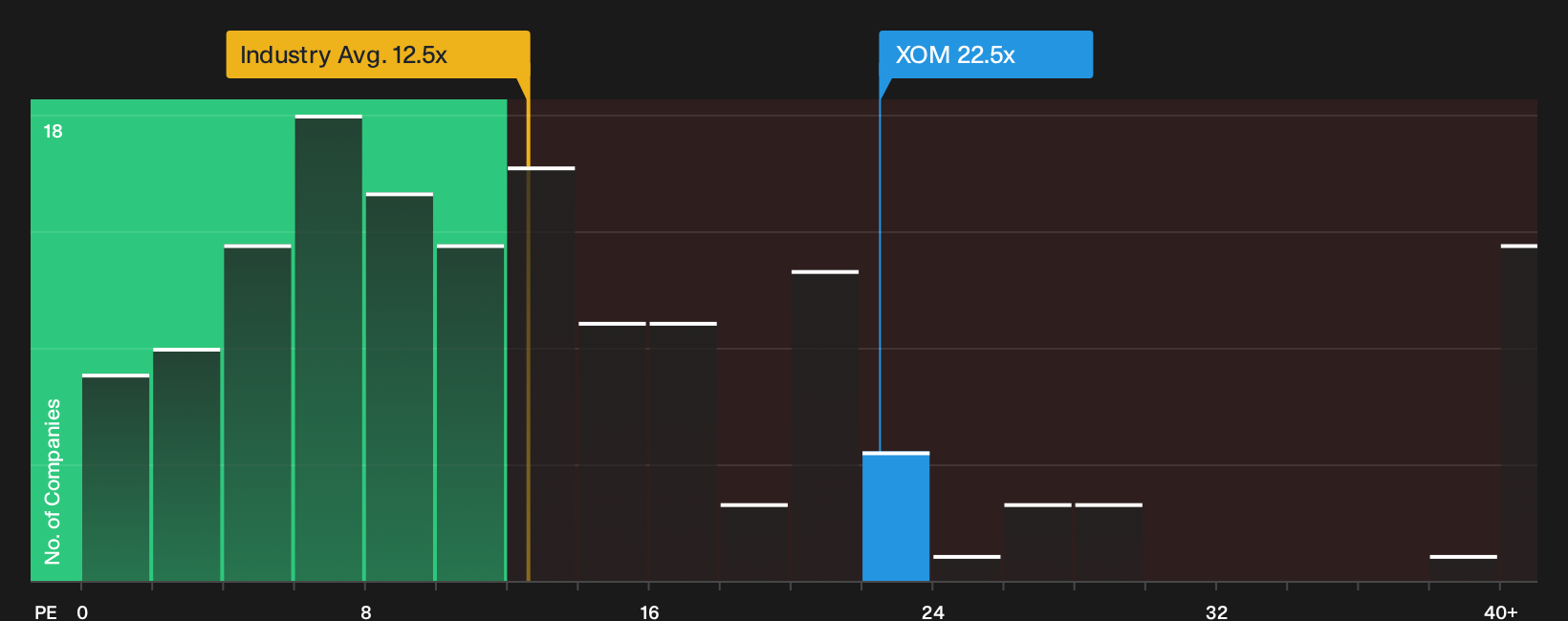The width and height of the screenshot is (1568, 621).
Task: Select the very short bar for PE 24 to 26
Action: pyautogui.click(x=967, y=568)
